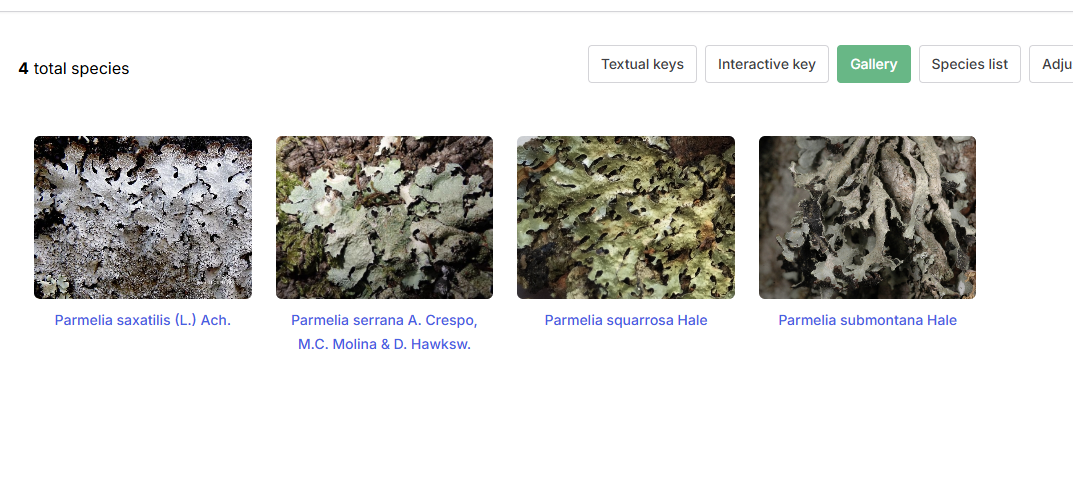Click the bold number 4 in species count
The image size is (1073, 479).
[x=23, y=69]
